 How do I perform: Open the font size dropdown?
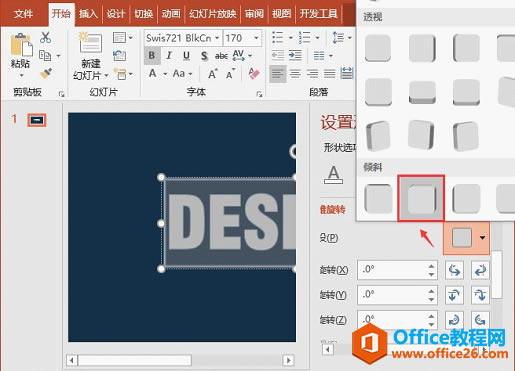pyautogui.click(x=256, y=38)
